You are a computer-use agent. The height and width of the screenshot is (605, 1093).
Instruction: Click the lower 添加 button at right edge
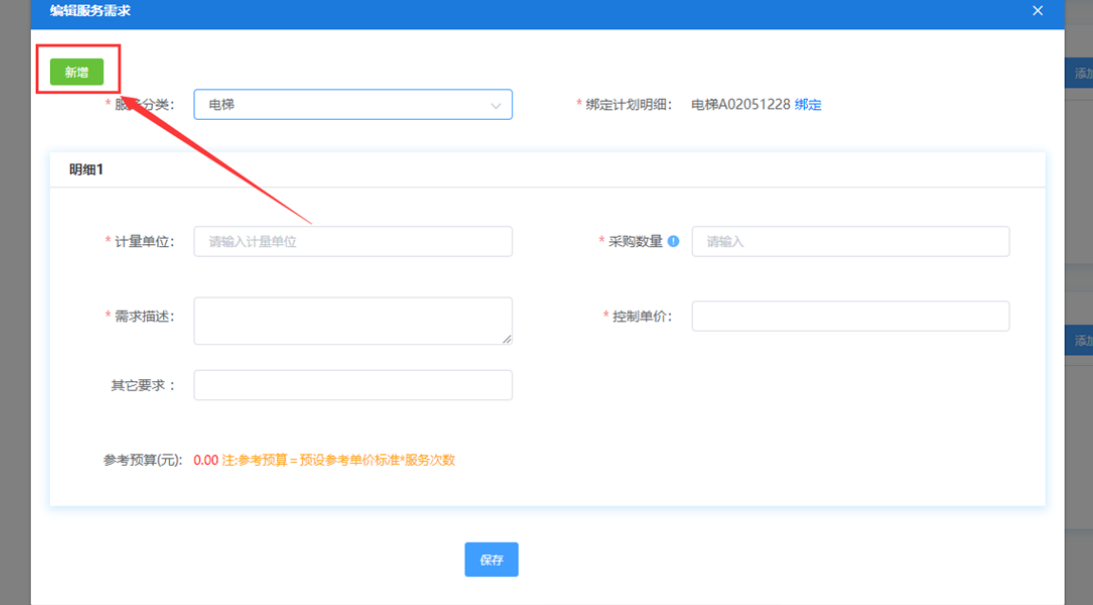(1082, 340)
